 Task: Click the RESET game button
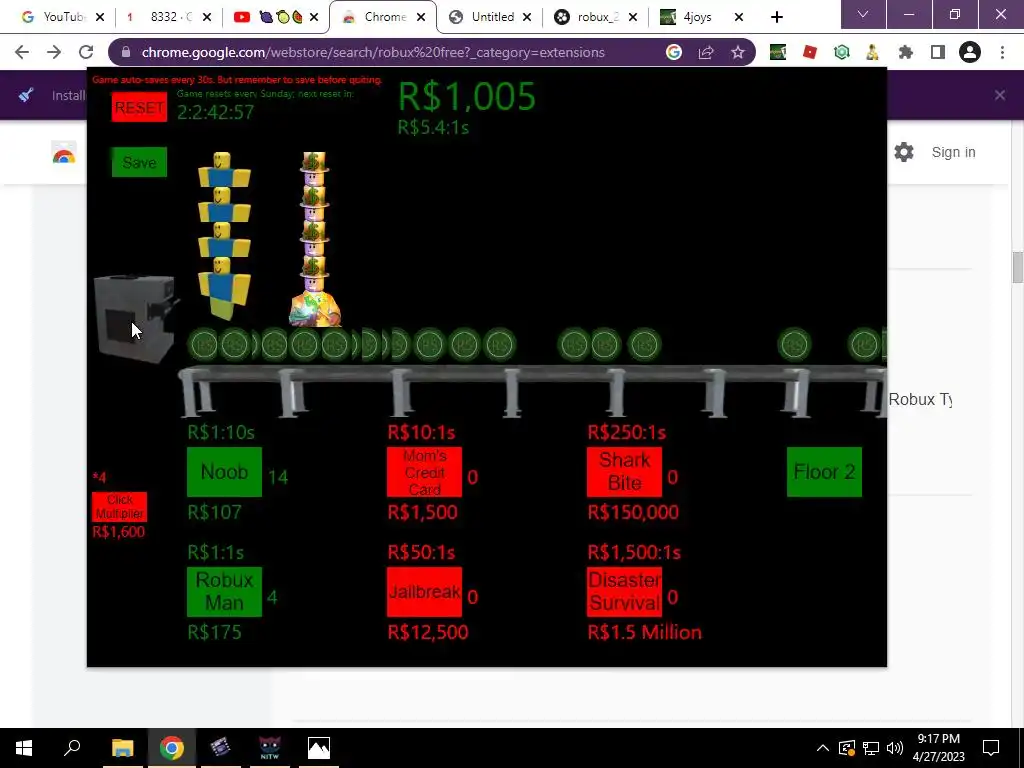click(x=139, y=107)
